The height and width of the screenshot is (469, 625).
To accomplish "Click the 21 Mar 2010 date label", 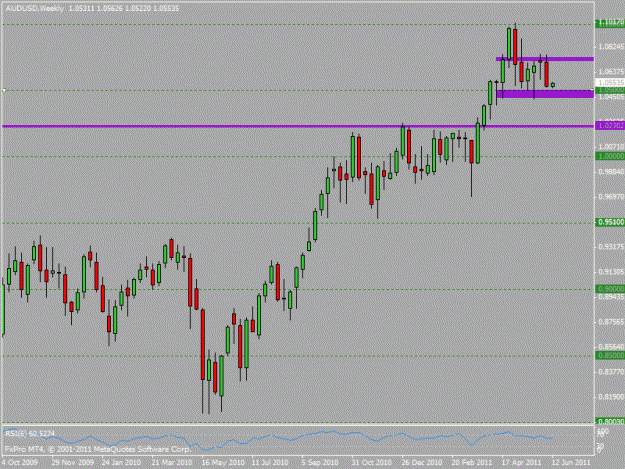I will point(172,462).
